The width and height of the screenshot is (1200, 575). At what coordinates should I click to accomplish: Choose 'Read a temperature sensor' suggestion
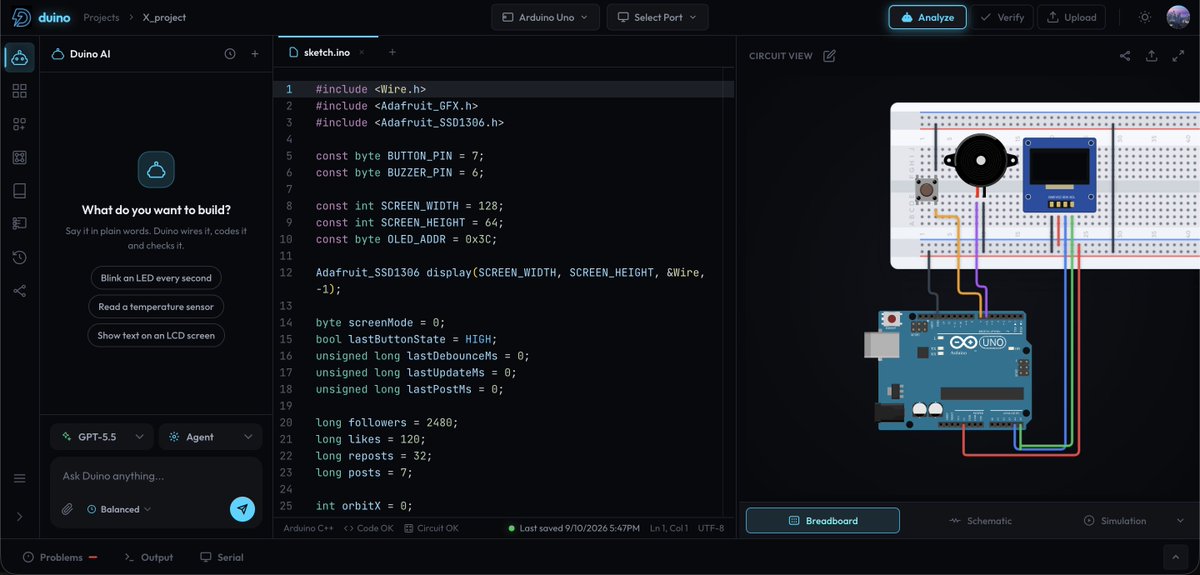155,306
